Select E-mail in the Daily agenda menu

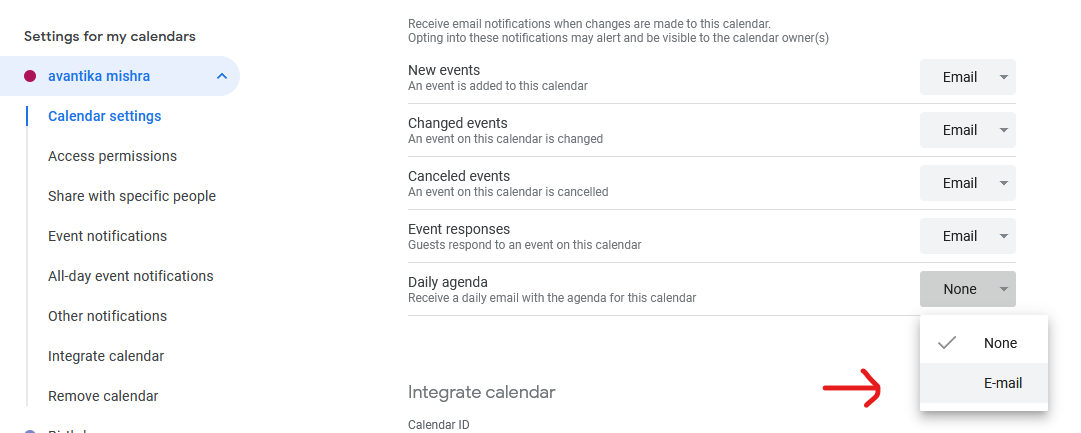click(x=1002, y=383)
